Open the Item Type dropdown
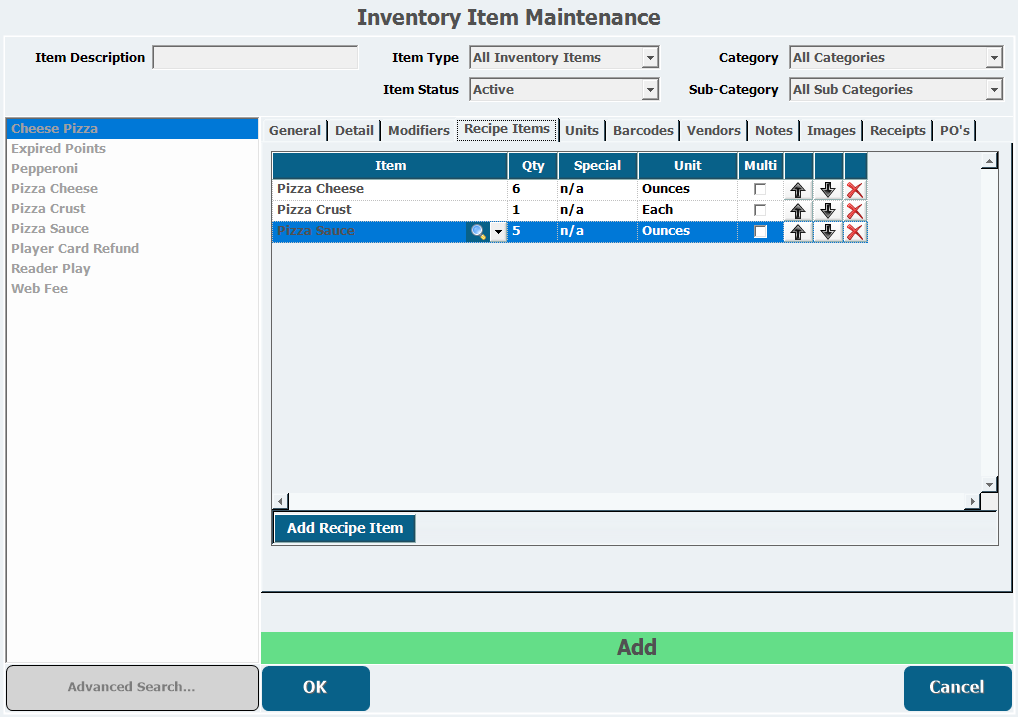Viewport: 1018px width, 717px height. [650, 58]
